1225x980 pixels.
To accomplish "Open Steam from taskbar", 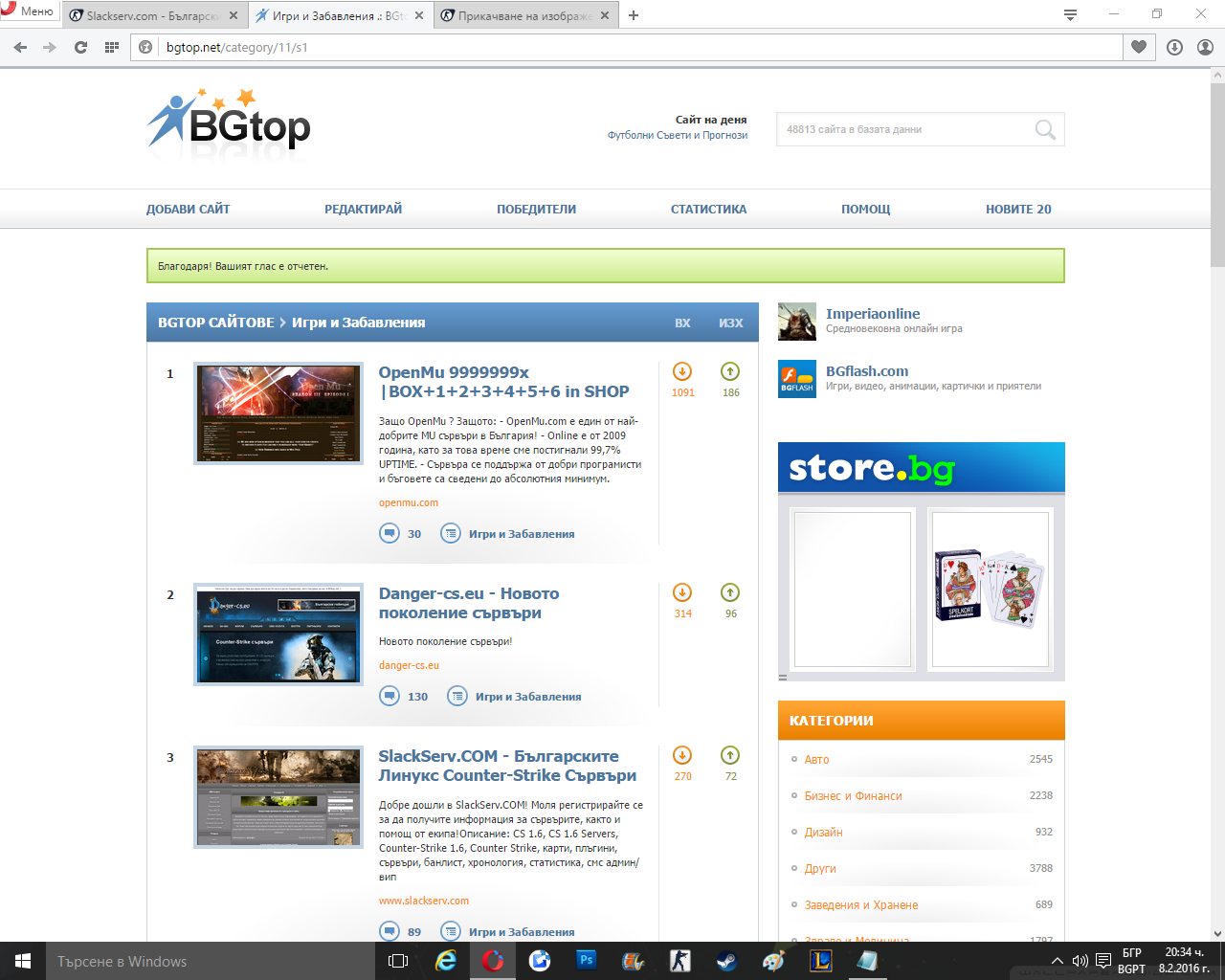I will [x=727, y=961].
